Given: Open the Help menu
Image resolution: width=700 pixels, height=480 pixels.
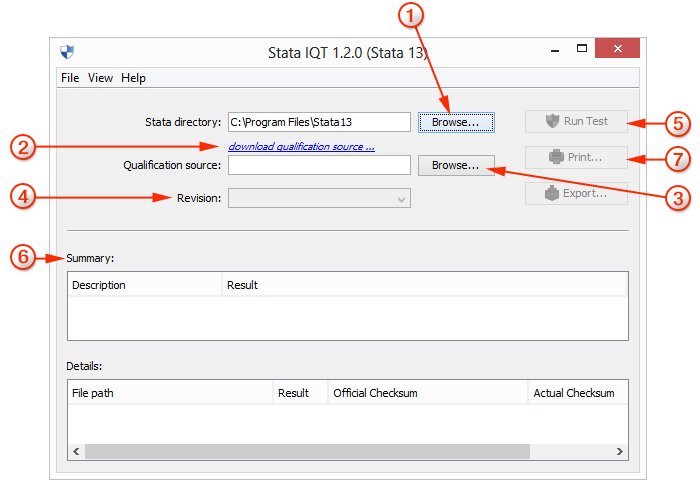Looking at the screenshot, I should 133,78.
